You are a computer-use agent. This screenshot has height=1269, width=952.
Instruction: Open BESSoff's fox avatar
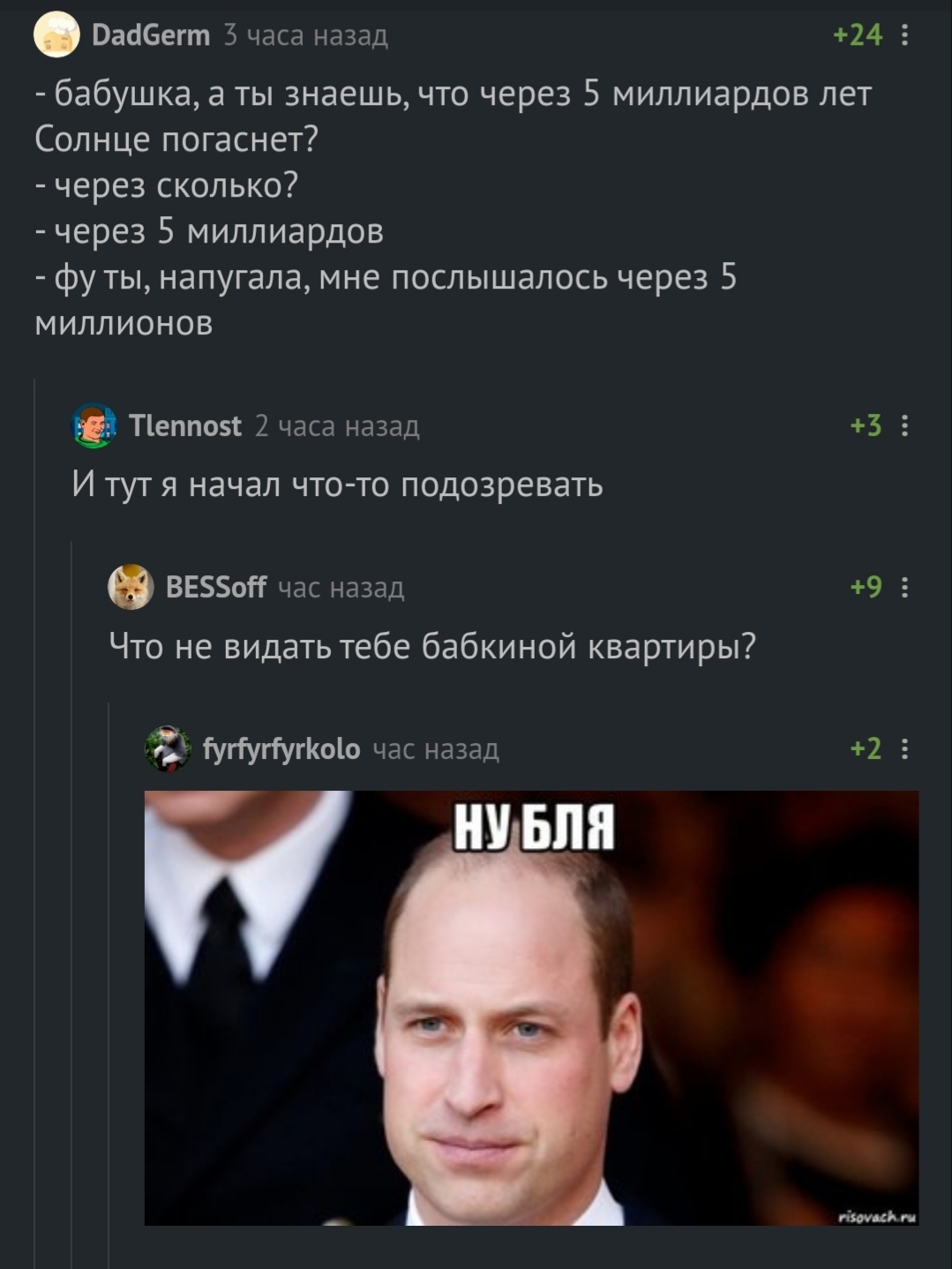[131, 587]
